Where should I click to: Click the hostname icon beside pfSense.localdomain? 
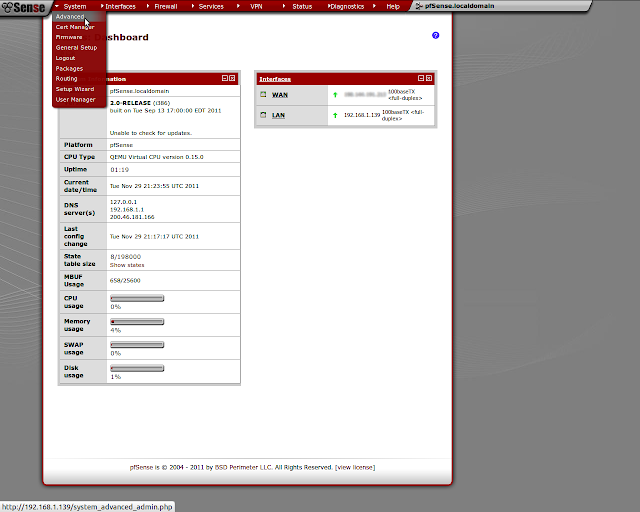click(419, 6)
